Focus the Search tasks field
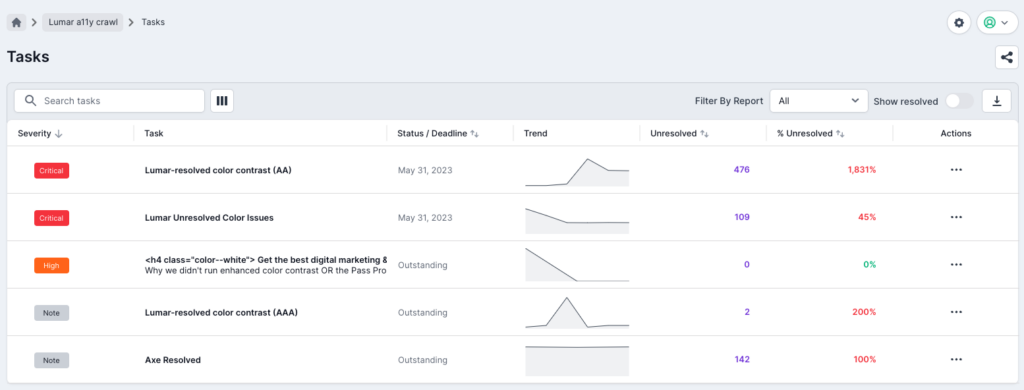The height and width of the screenshot is (390, 1024). click(109, 101)
